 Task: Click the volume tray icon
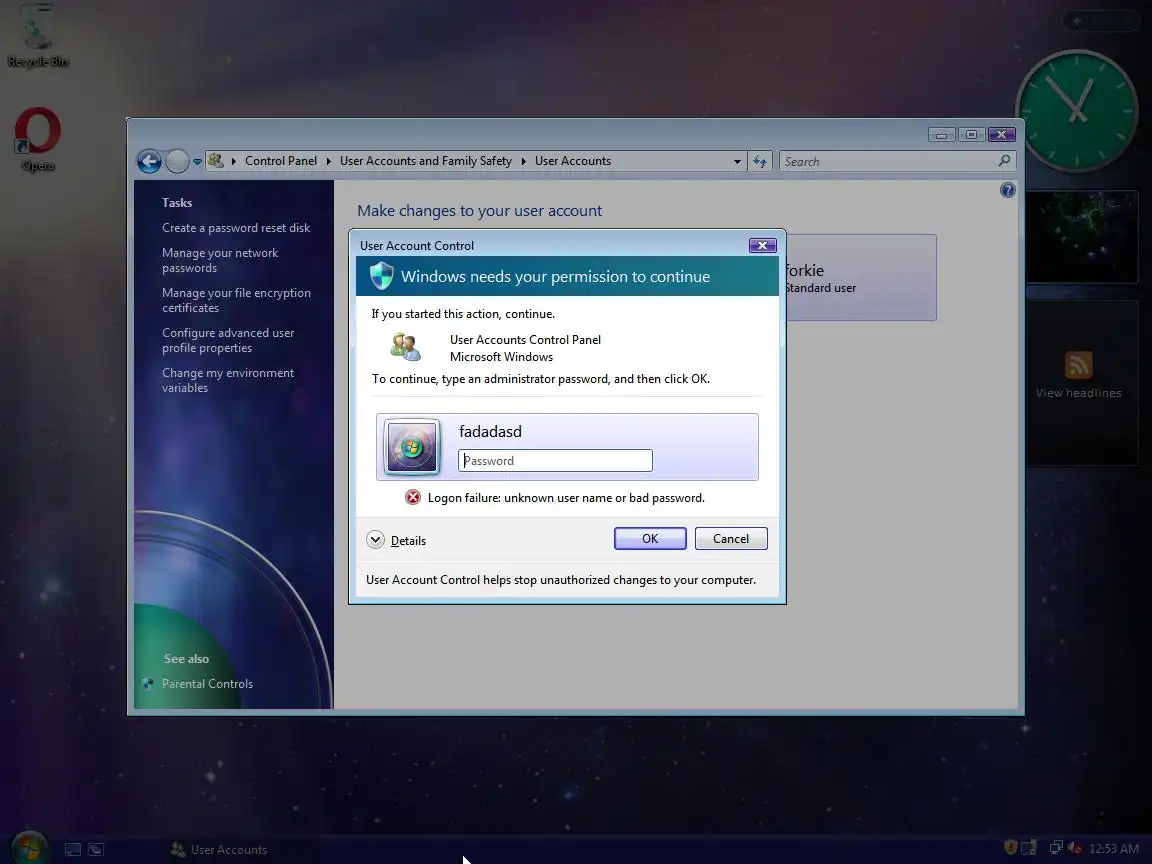1074,848
